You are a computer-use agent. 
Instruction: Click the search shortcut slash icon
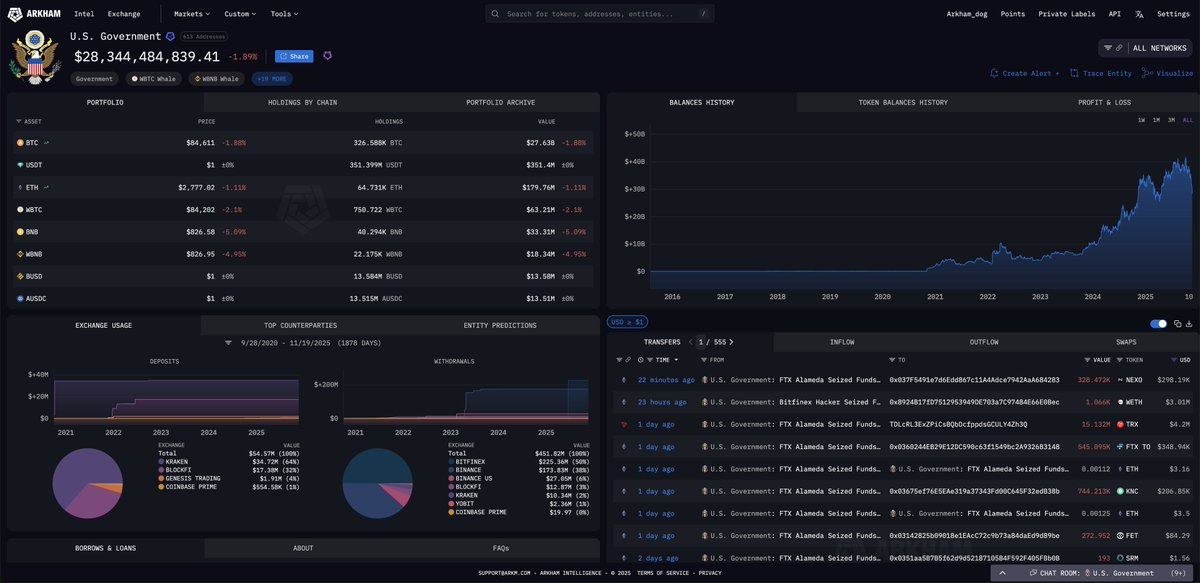click(x=705, y=14)
